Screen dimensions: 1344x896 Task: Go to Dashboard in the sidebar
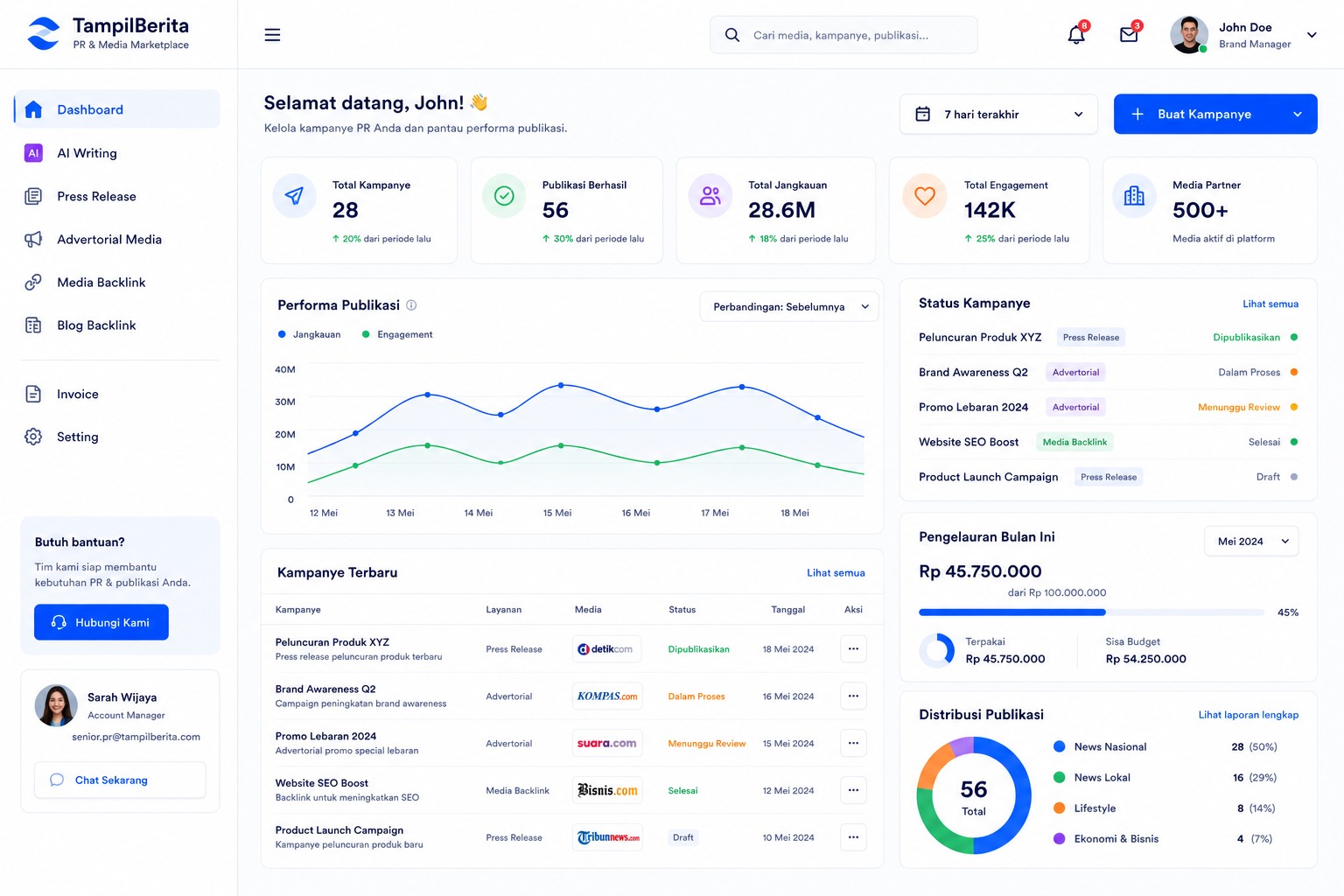117,109
